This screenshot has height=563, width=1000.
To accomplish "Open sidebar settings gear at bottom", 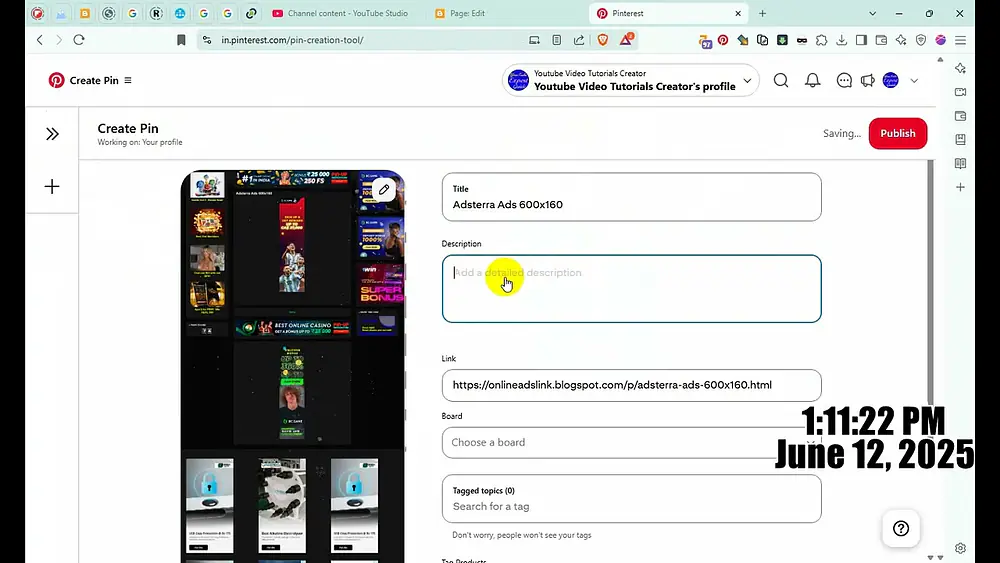I will (960, 548).
